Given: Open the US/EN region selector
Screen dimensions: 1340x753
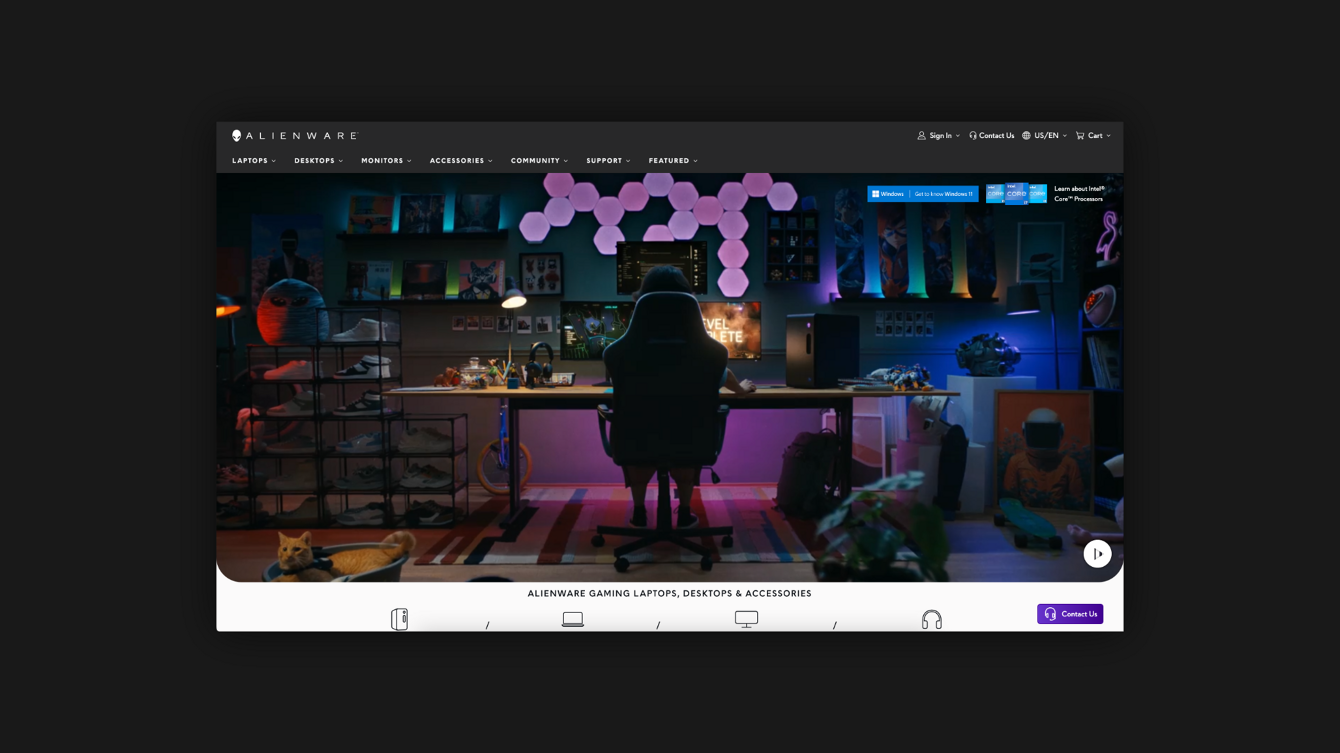Looking at the screenshot, I should pyautogui.click(x=1045, y=136).
